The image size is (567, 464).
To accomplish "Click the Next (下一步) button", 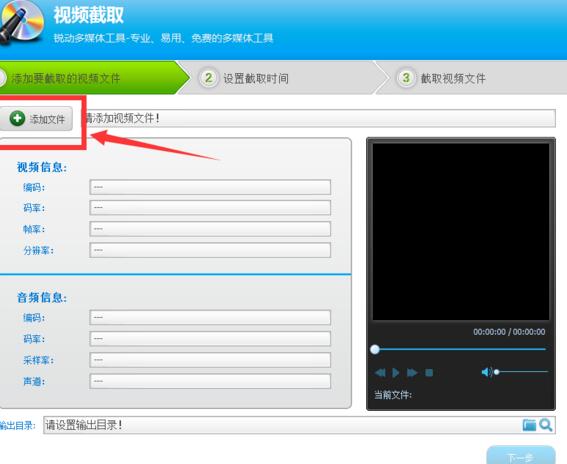I will (521, 456).
